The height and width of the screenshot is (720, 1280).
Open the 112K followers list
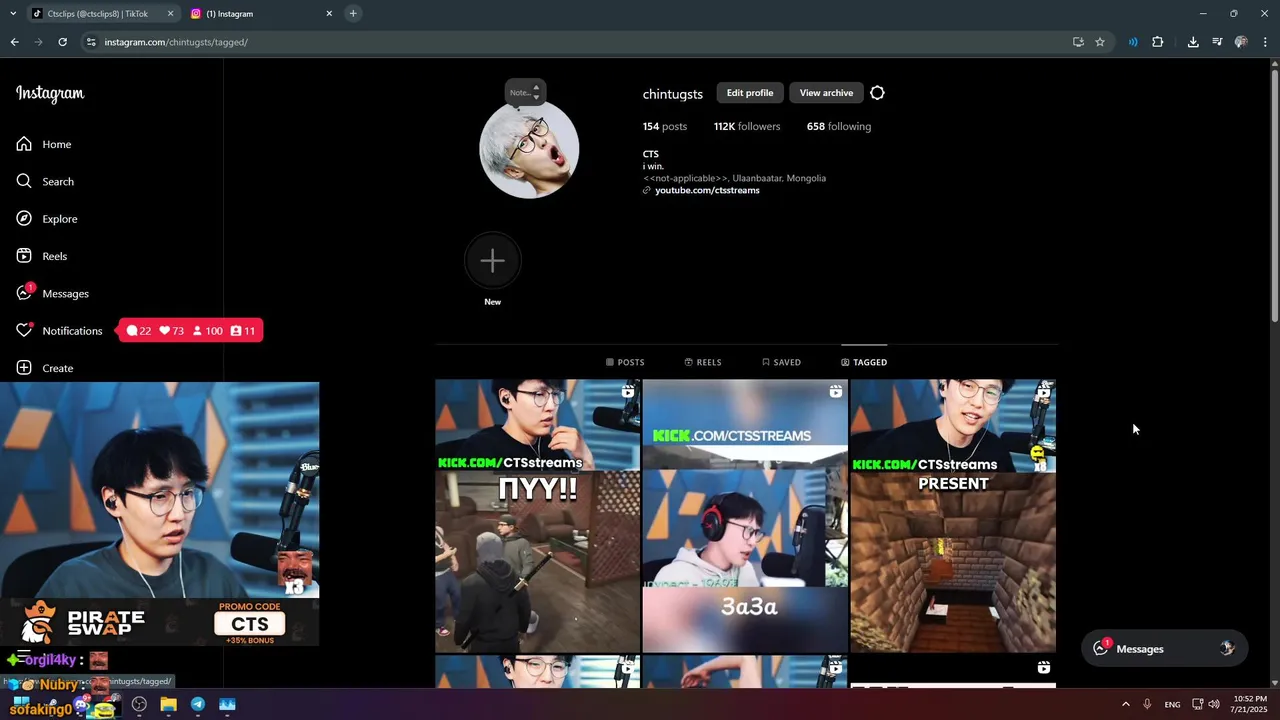tap(747, 126)
